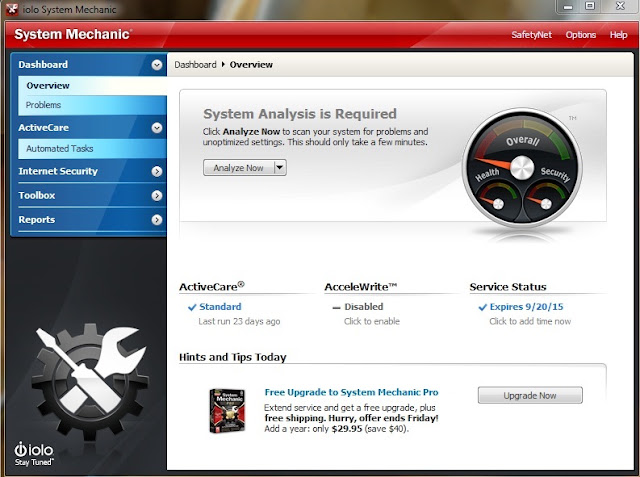Open Free Upgrade to System Mechanic Pro link

click(351, 393)
